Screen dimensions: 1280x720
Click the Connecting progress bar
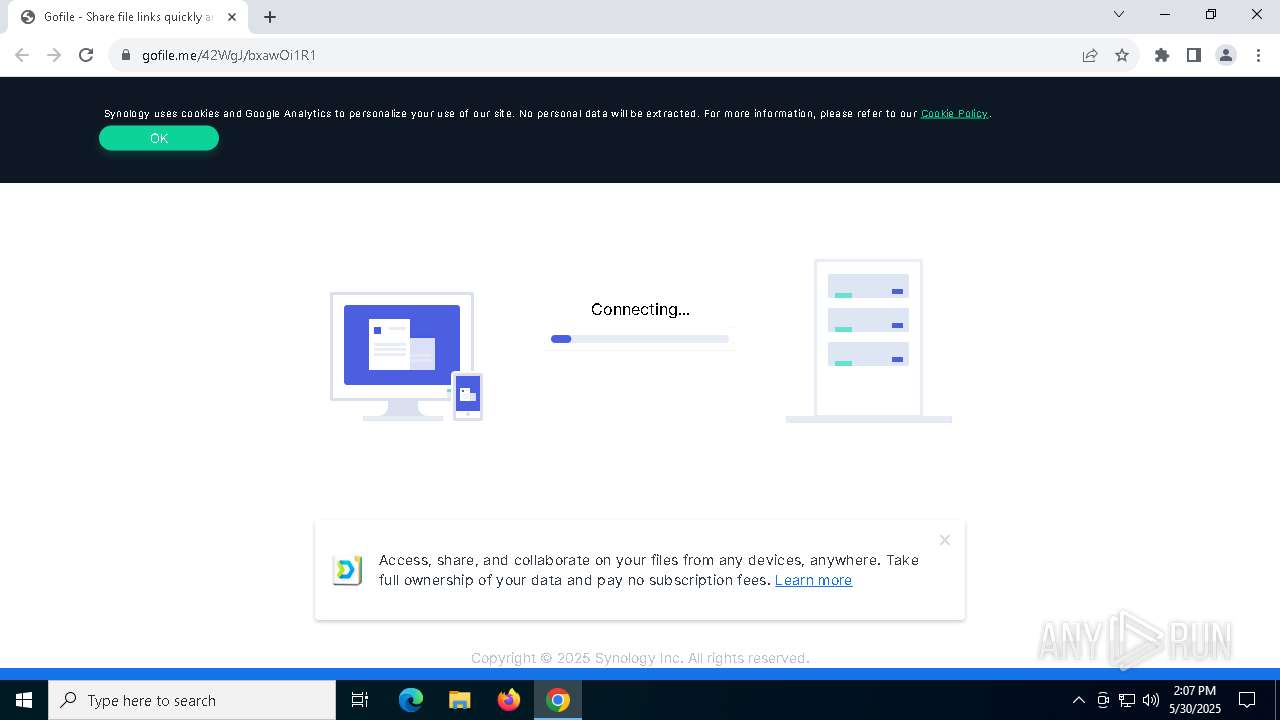[x=640, y=339]
